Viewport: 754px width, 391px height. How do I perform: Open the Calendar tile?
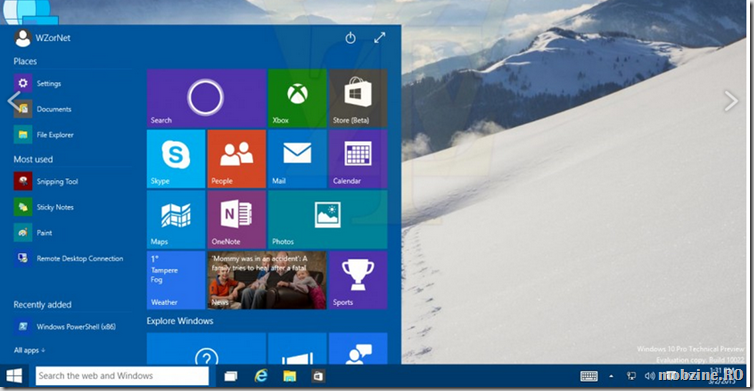tap(358, 159)
